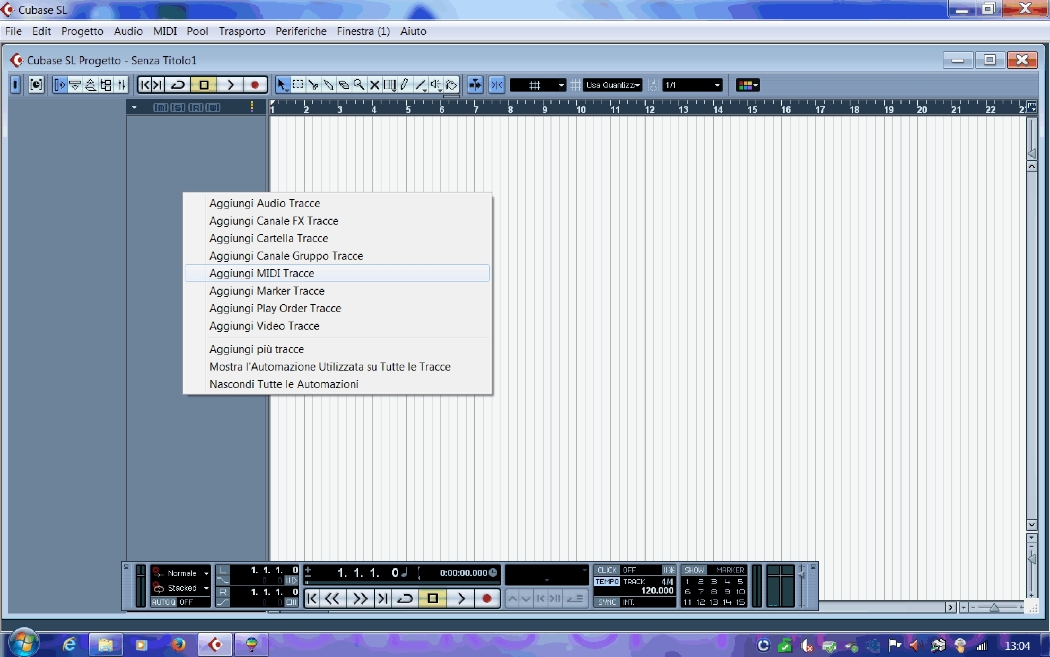Toggle the activate project button
The height and width of the screenshot is (657, 1050).
tap(15, 85)
